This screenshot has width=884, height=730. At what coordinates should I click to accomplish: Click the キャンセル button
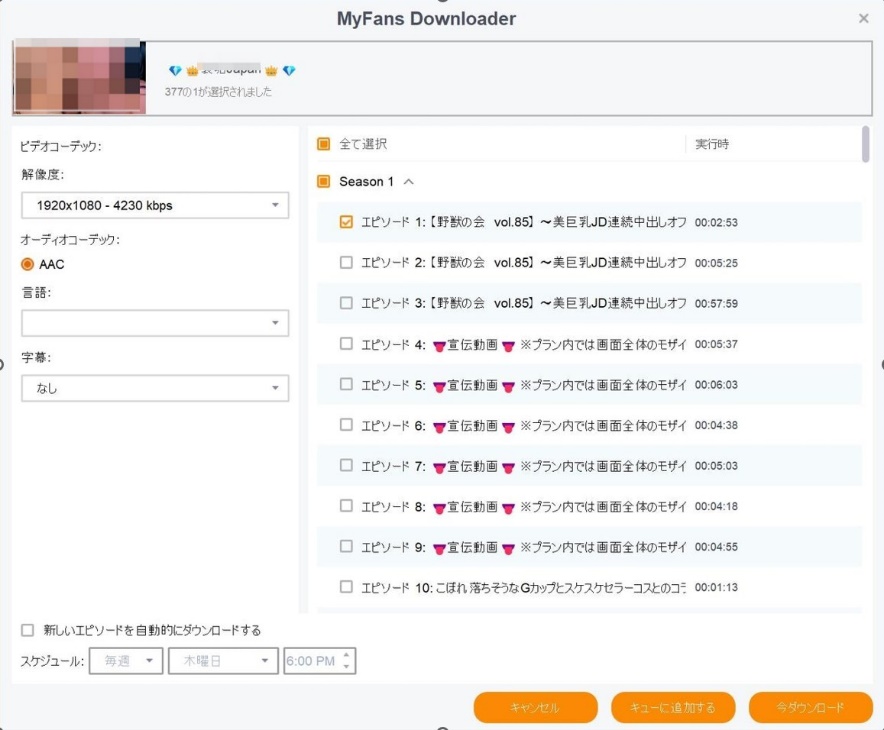coord(537,707)
